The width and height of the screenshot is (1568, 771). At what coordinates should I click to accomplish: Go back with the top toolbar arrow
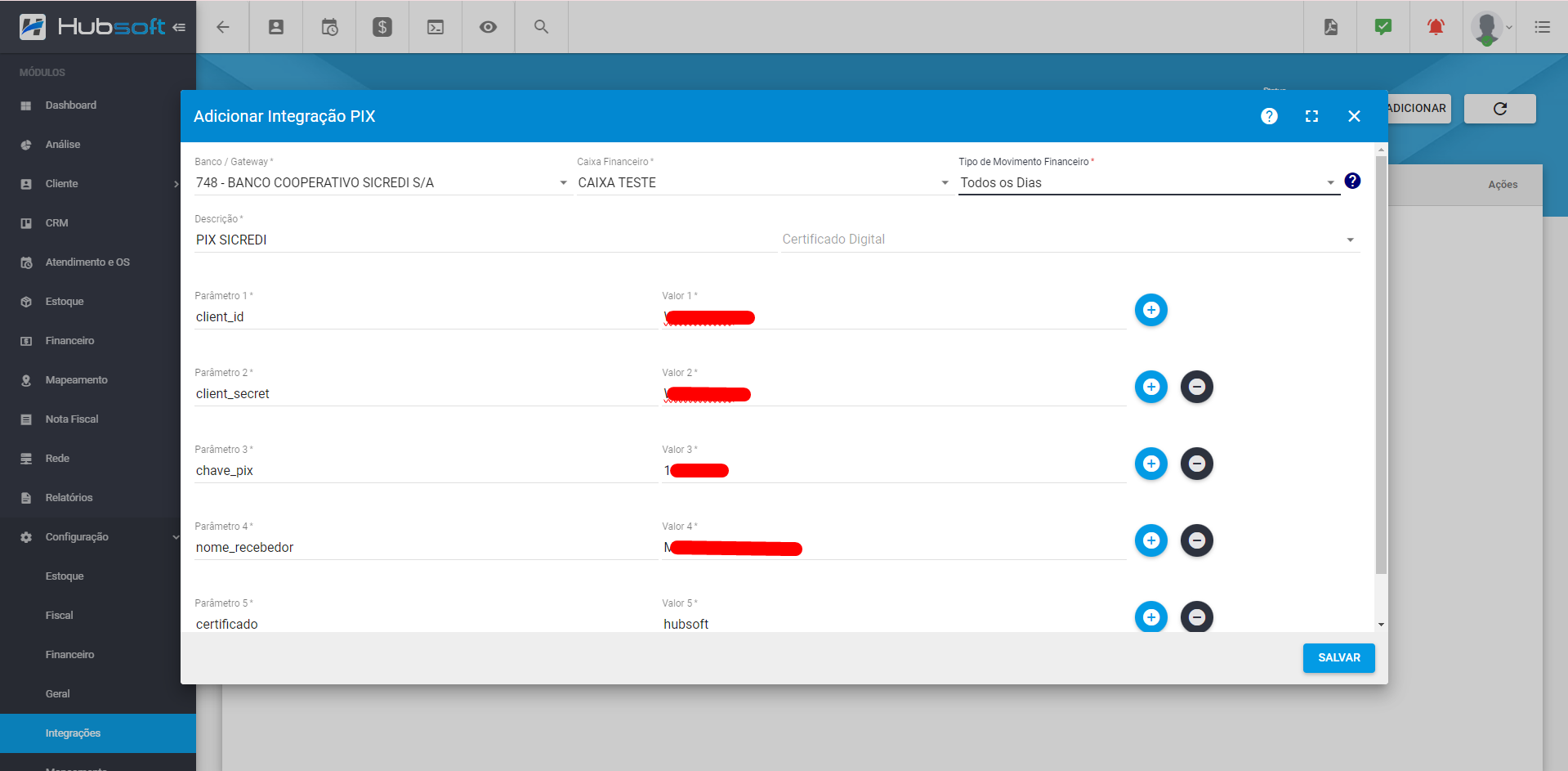222,27
